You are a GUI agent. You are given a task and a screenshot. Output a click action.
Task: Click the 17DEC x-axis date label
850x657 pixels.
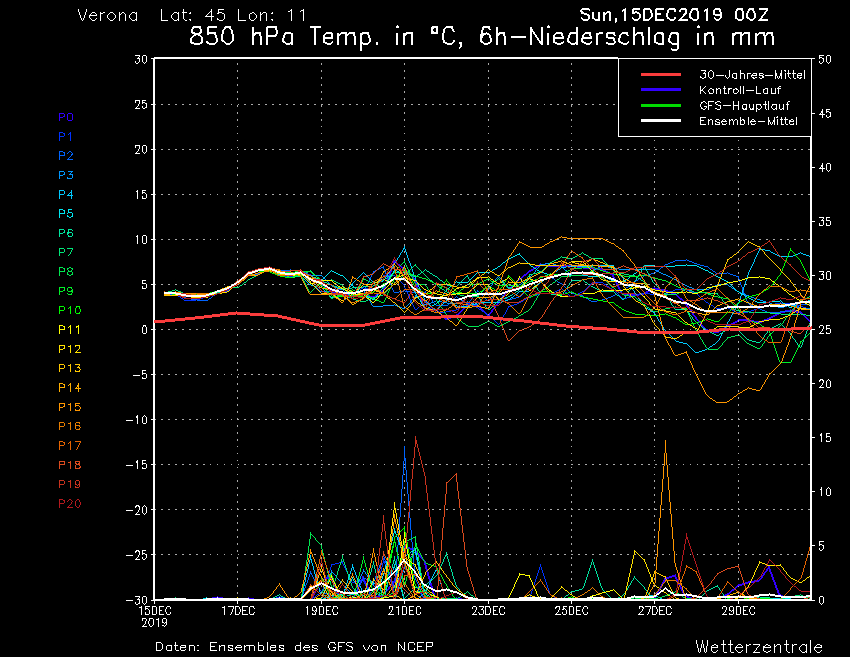pos(238,611)
